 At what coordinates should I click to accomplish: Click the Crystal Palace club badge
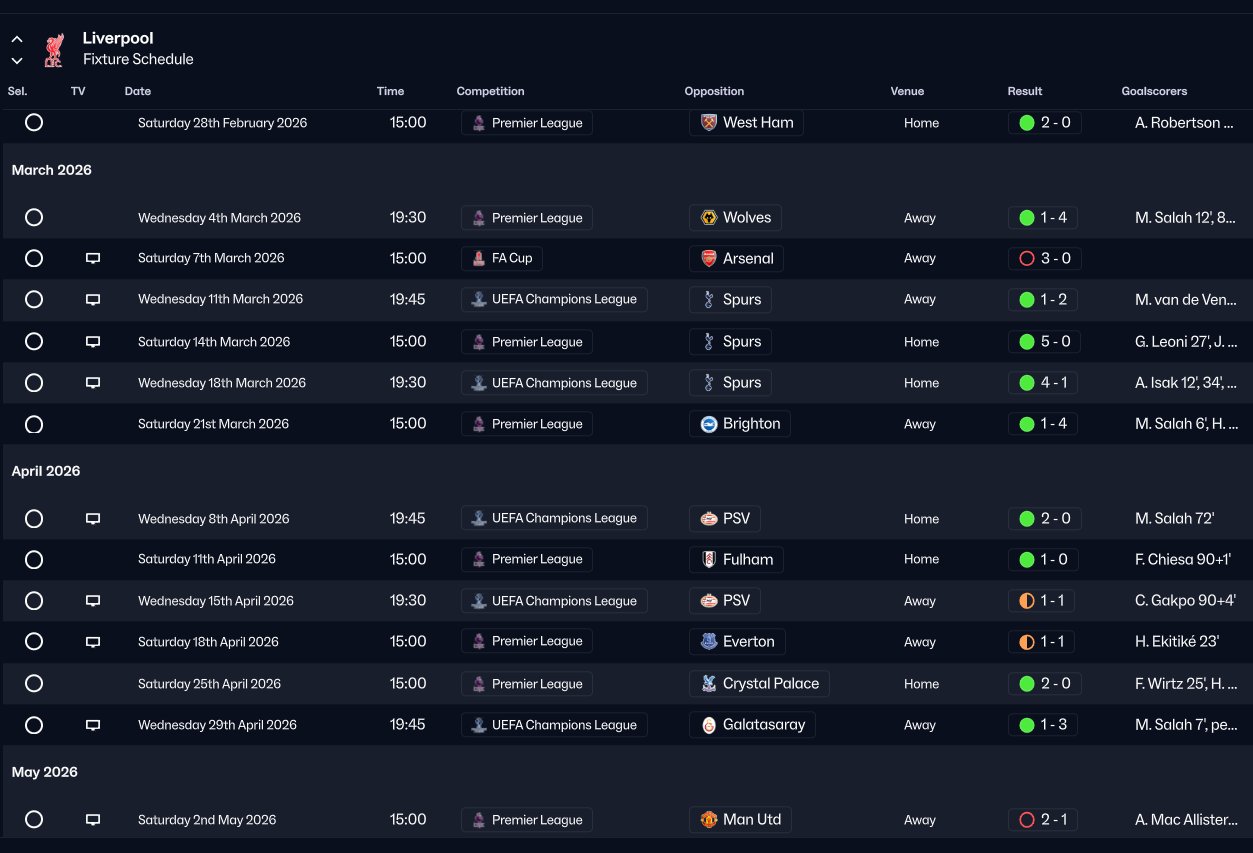point(709,684)
